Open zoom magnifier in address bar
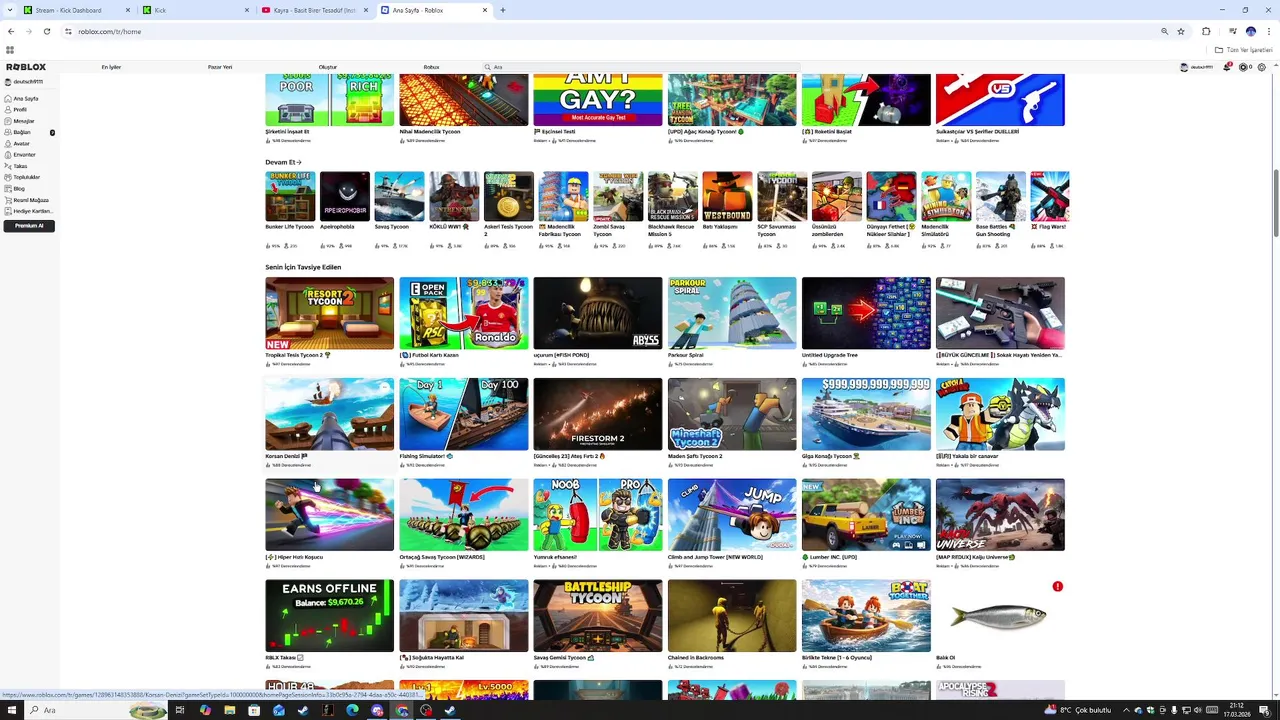Screen dimensions: 1280x720 tap(1164, 31)
